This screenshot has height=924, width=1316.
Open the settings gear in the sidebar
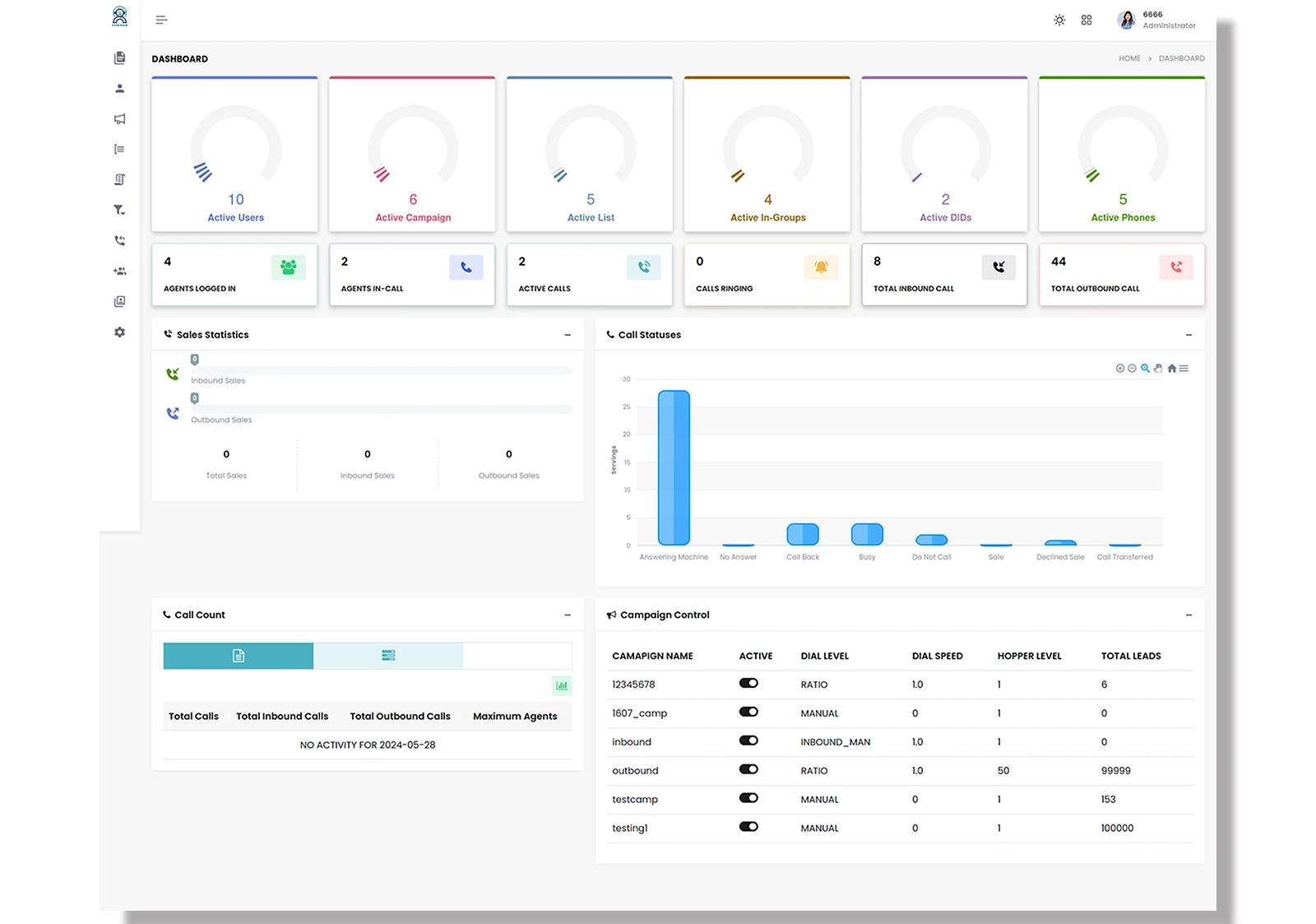119,332
